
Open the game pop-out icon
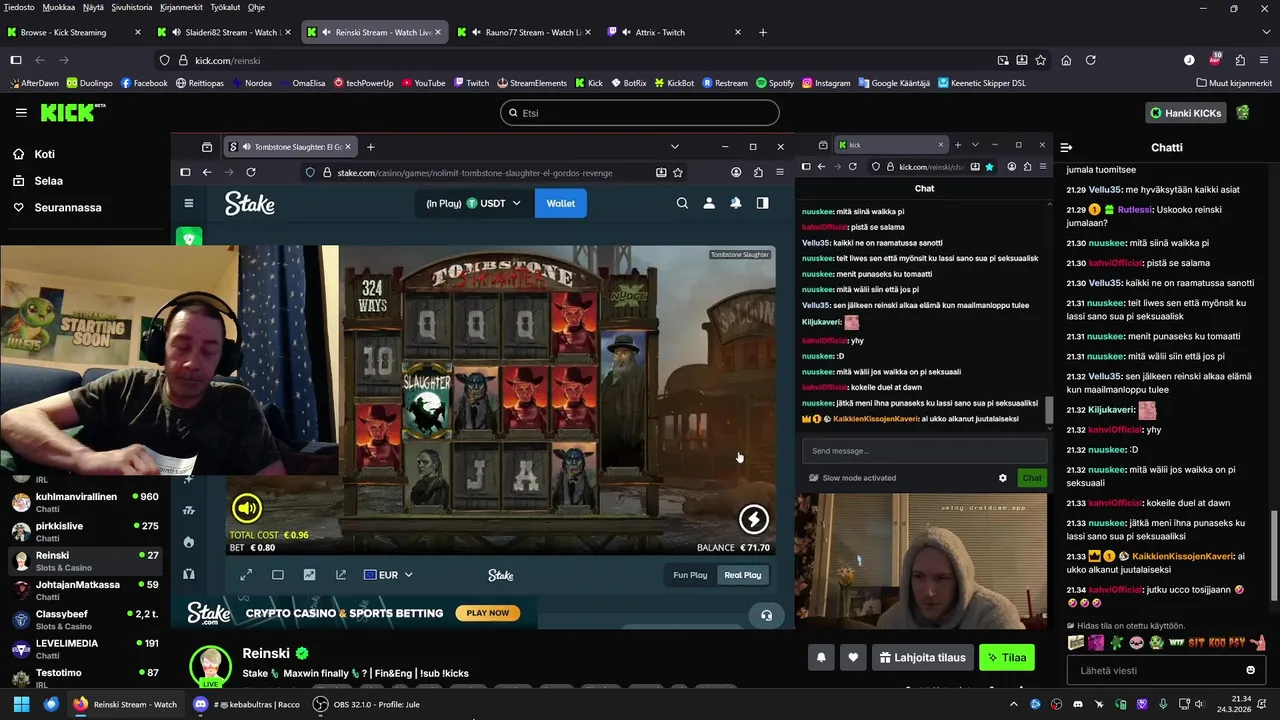click(x=341, y=575)
